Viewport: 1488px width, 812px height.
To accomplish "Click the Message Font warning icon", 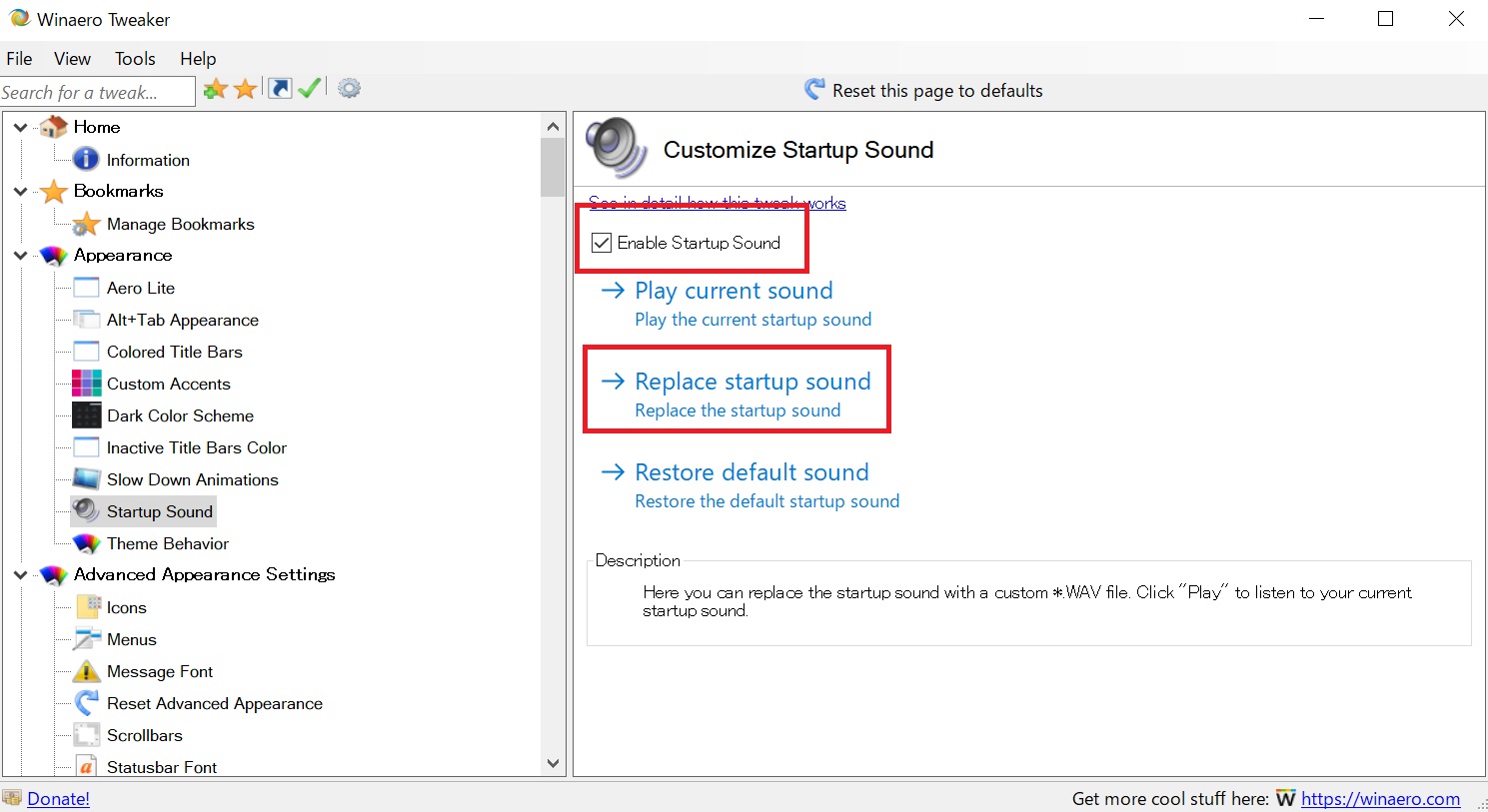I will 87,671.
